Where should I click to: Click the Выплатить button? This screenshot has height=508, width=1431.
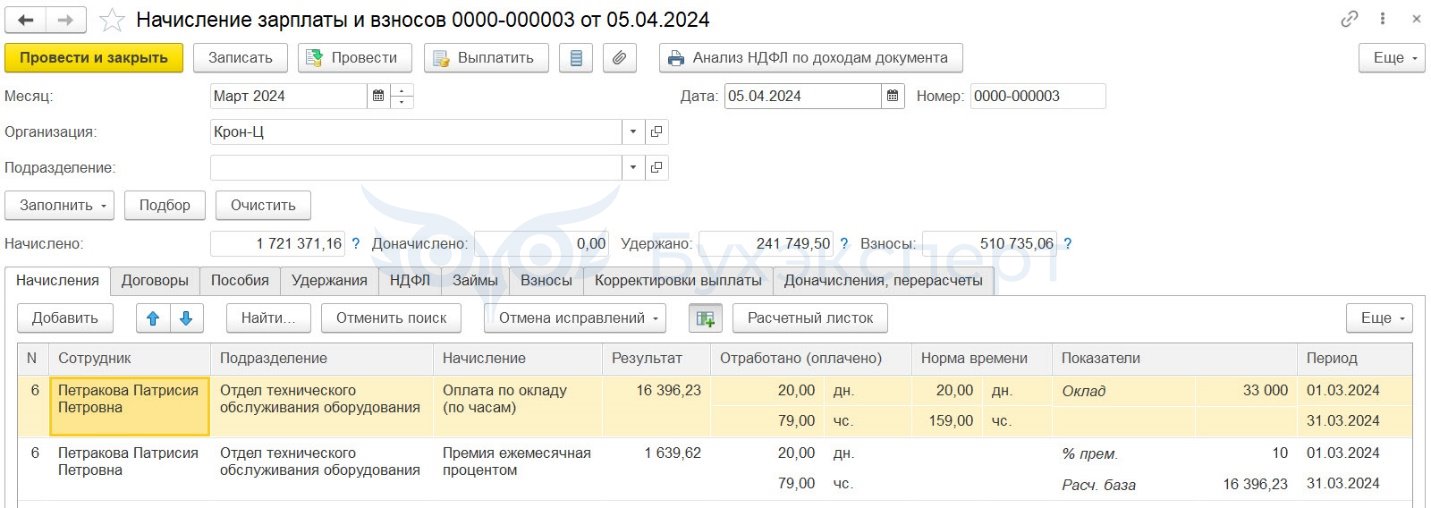[x=485, y=58]
